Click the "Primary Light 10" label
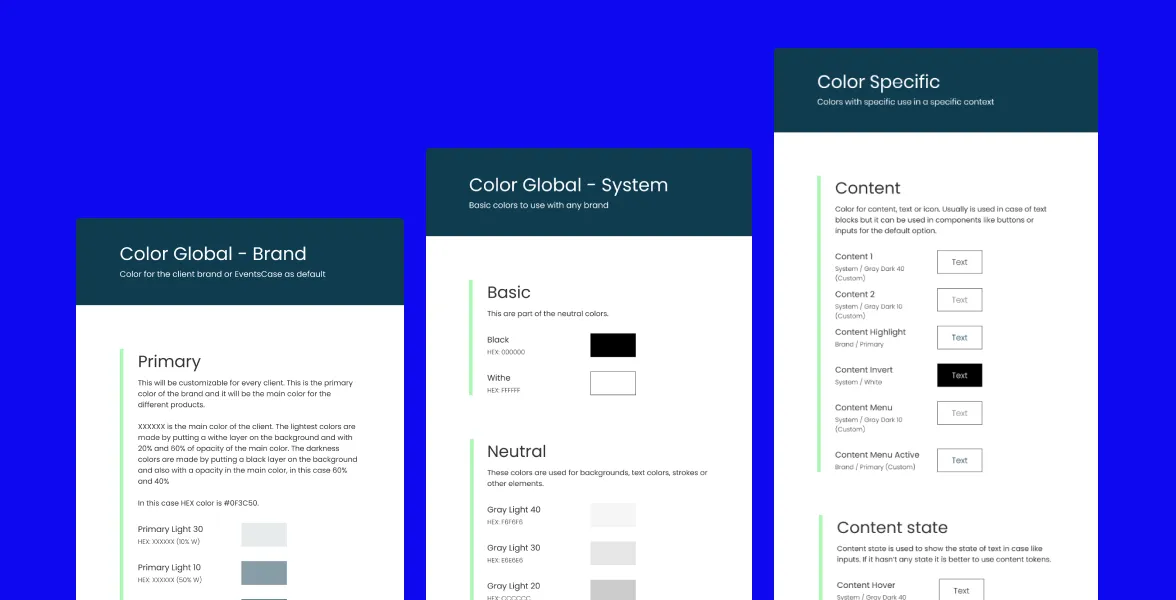 tap(170, 568)
